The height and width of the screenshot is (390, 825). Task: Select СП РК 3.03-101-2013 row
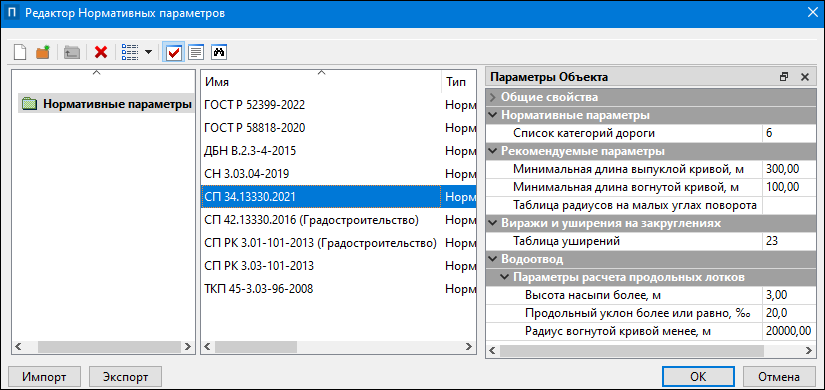coord(339,266)
